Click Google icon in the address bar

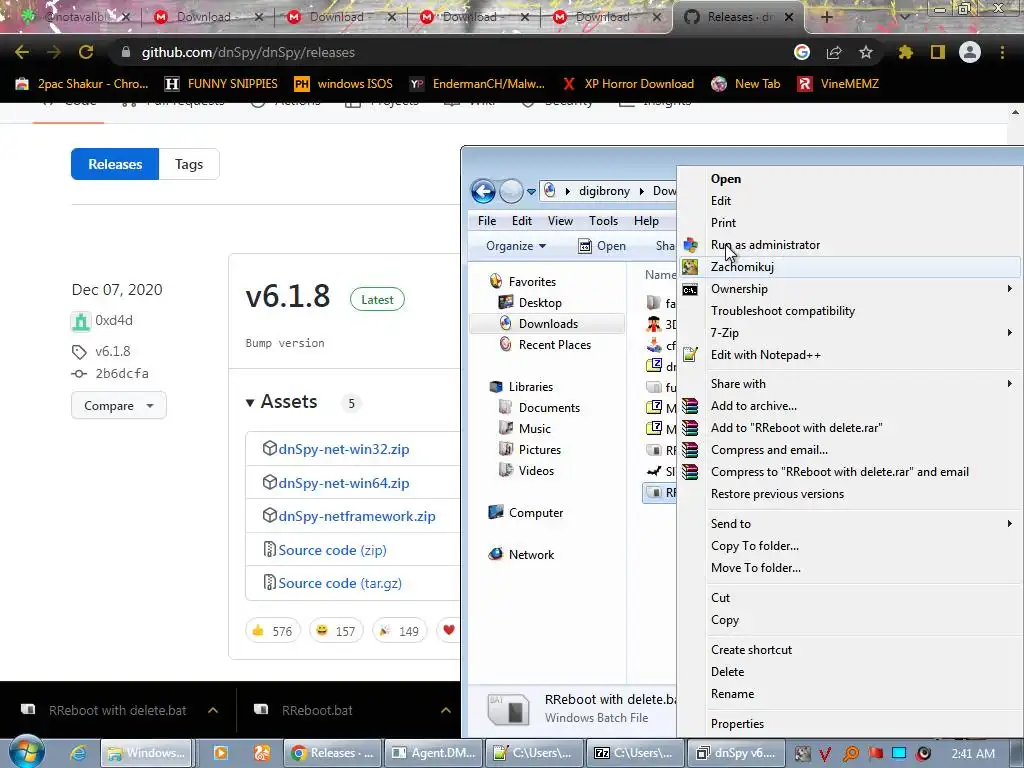pyautogui.click(x=802, y=52)
